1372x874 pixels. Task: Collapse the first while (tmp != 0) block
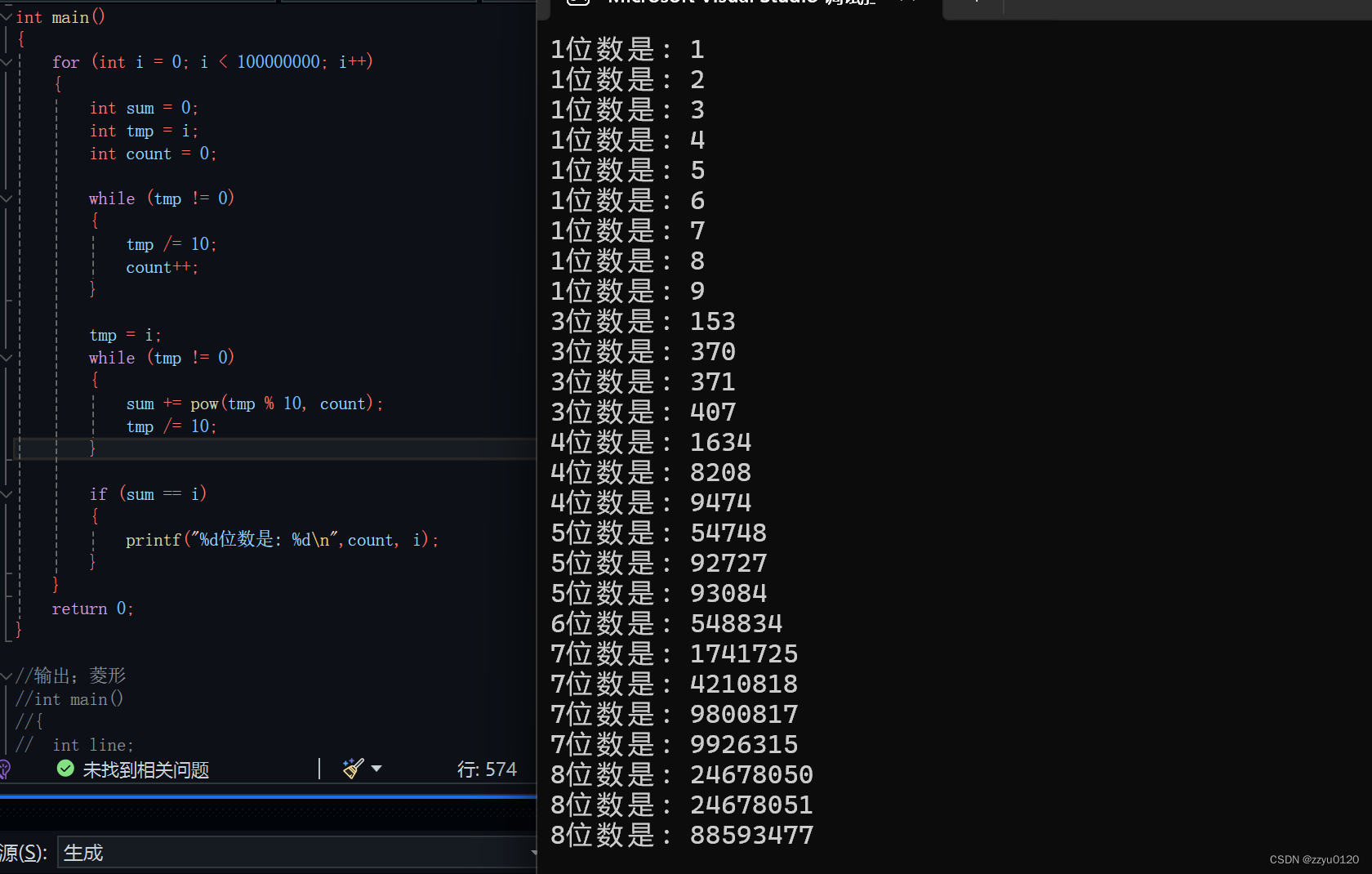pyautogui.click(x=7, y=198)
